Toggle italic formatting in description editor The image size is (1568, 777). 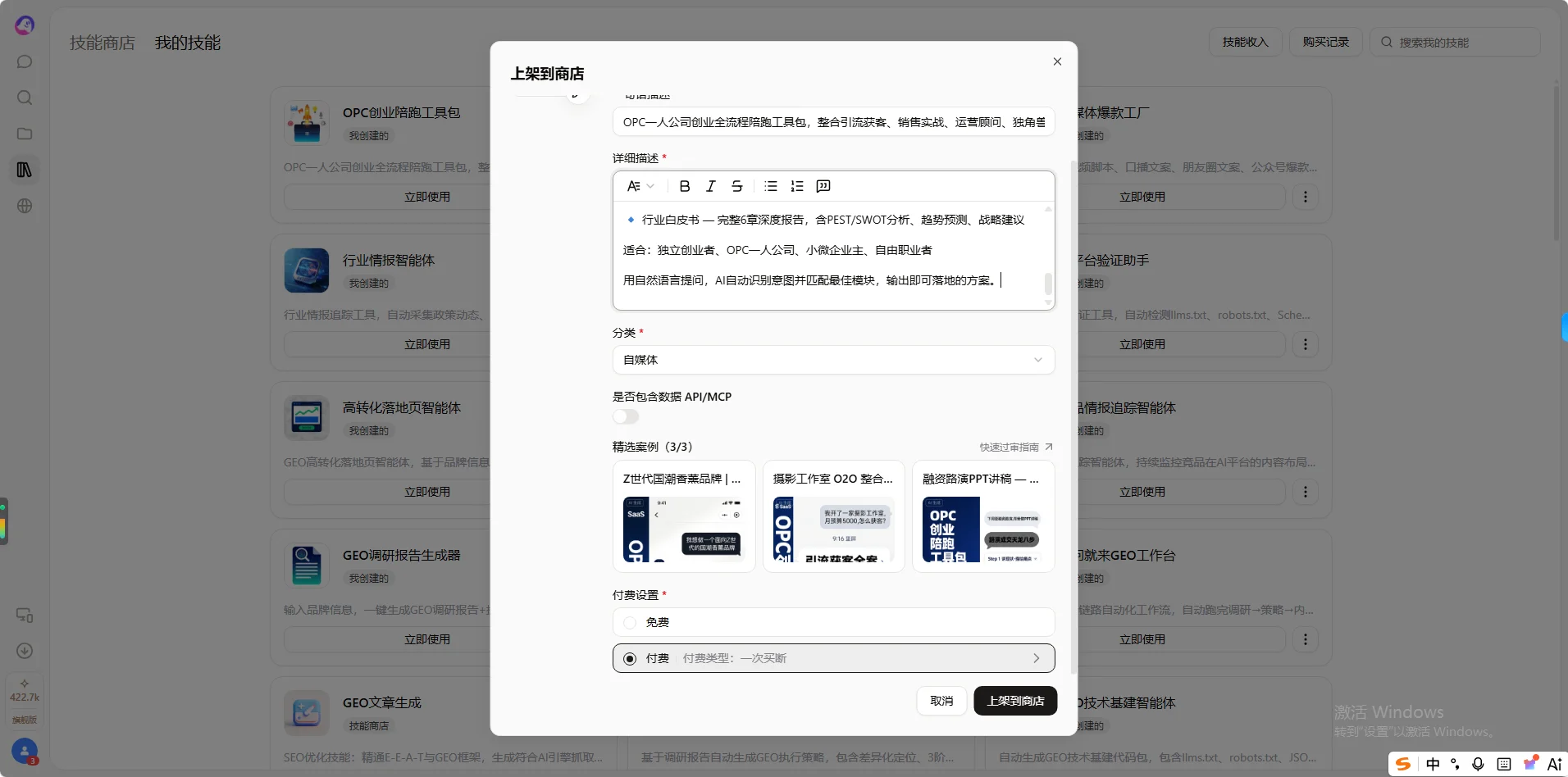pos(711,186)
